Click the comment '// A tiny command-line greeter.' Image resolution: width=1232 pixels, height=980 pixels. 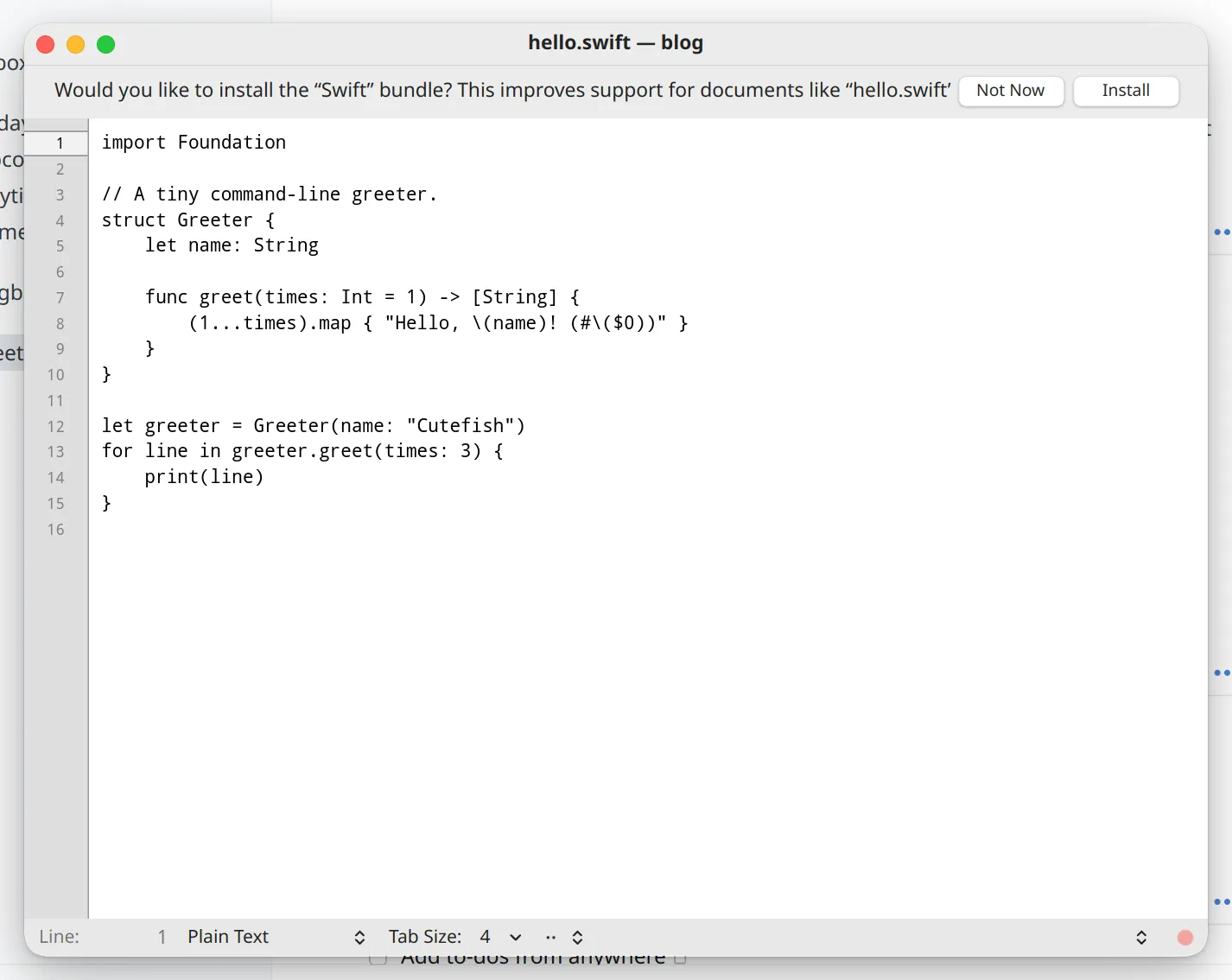[270, 194]
